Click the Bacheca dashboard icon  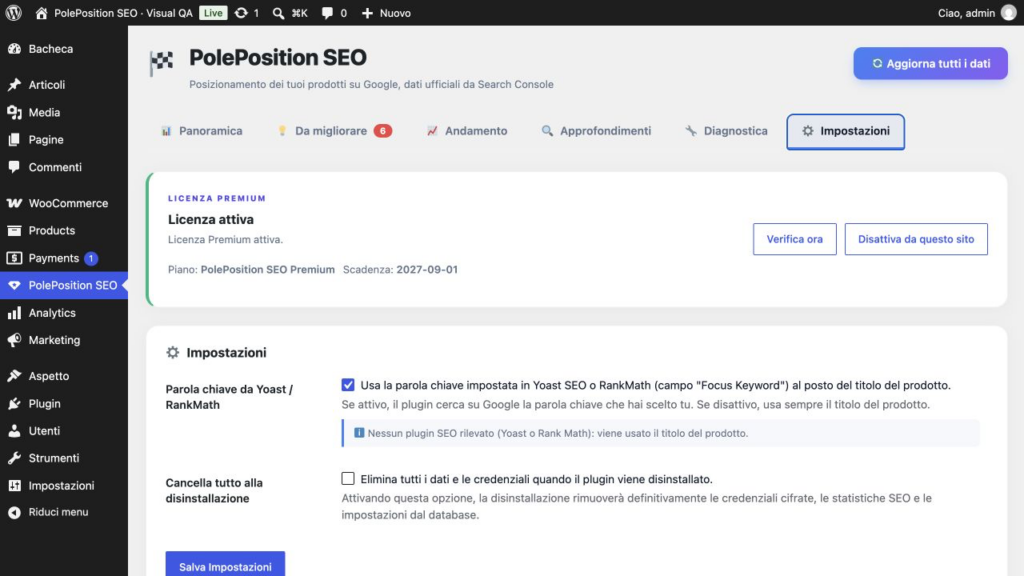point(14,49)
